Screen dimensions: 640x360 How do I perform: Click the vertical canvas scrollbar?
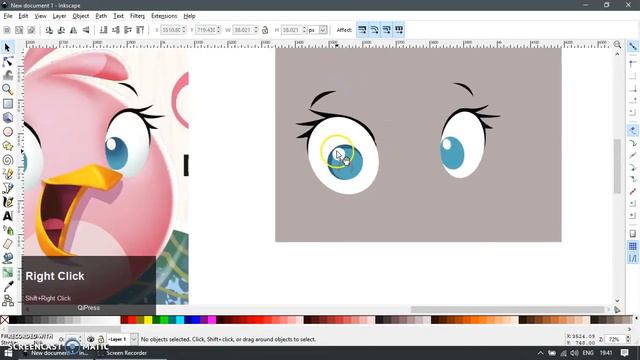[x=617, y=166]
